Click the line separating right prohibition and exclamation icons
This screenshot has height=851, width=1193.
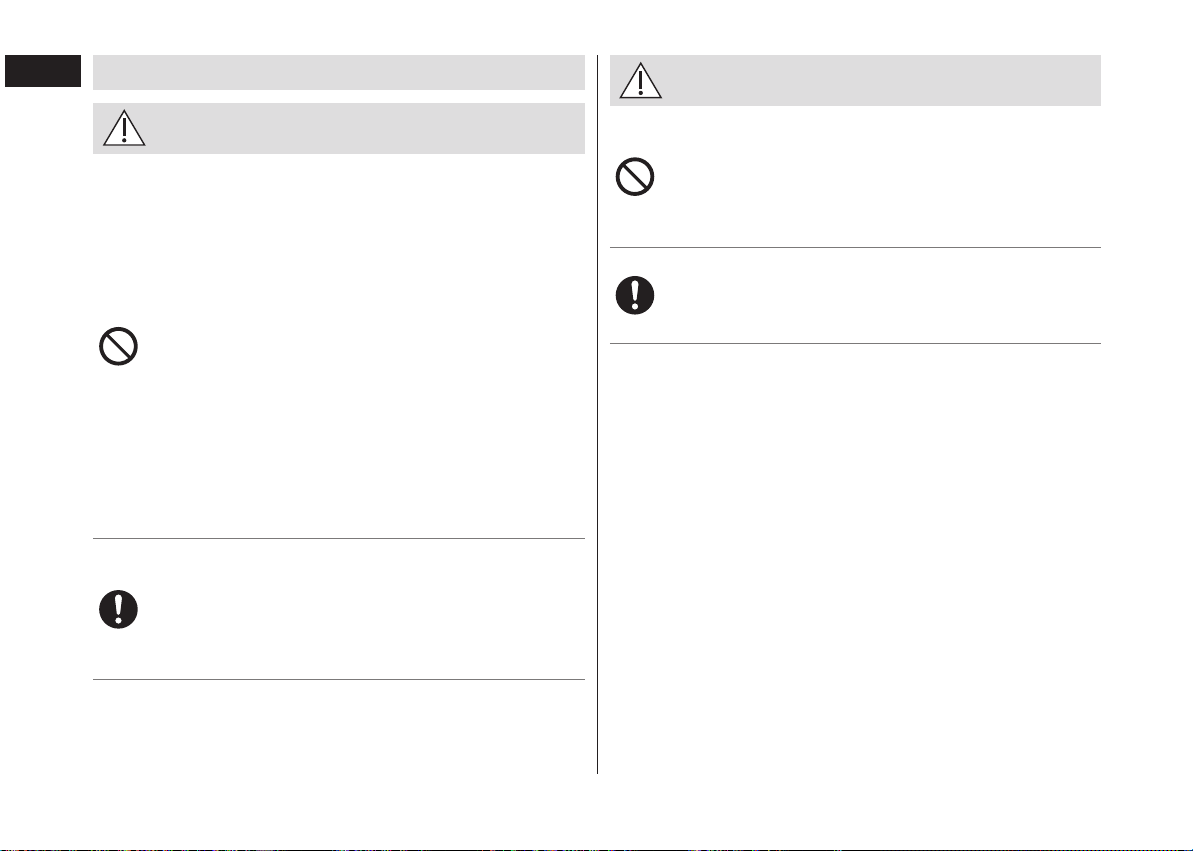click(x=855, y=247)
